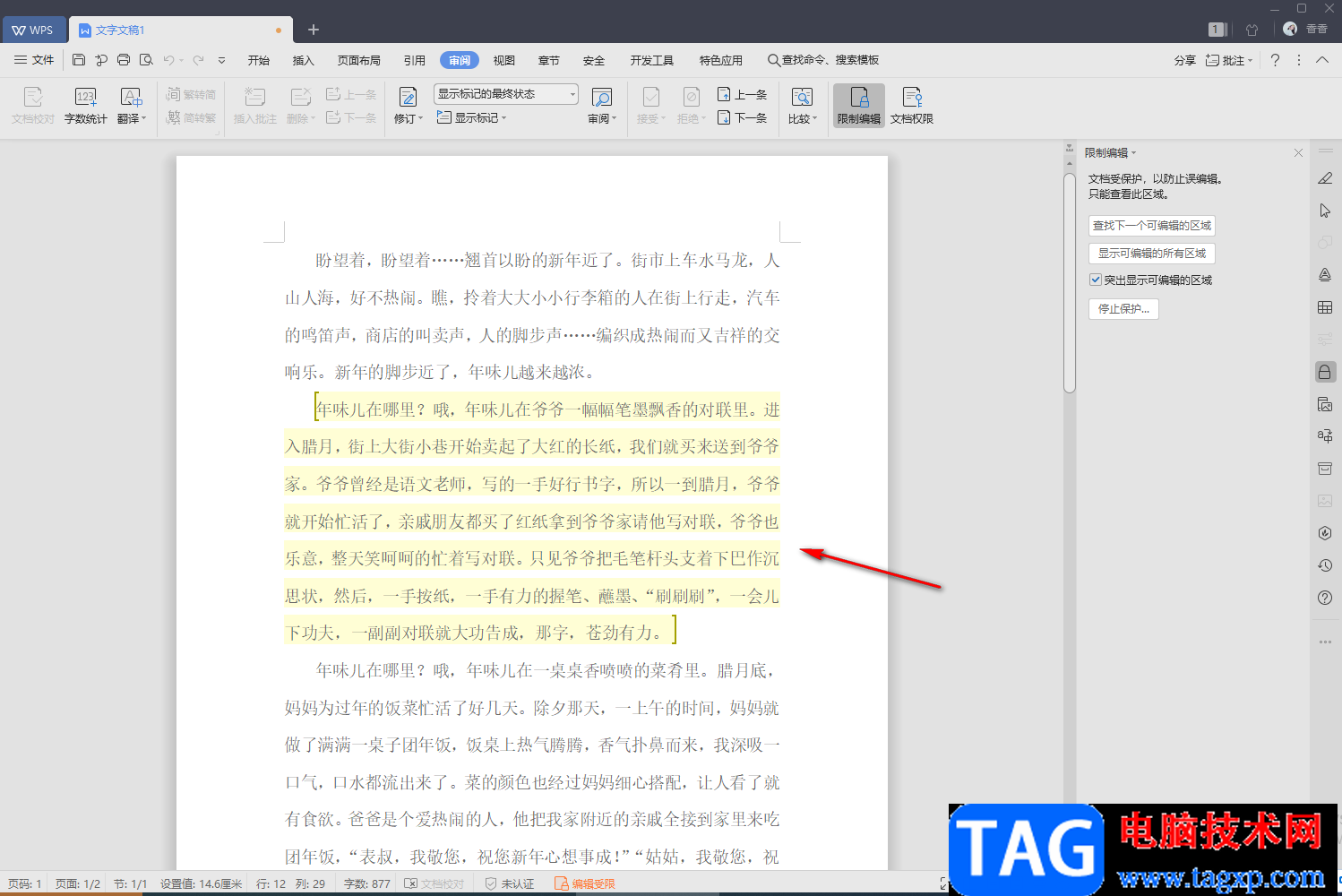Click the 分享 share button
This screenshot has height=896, width=1342.
[x=1184, y=60]
